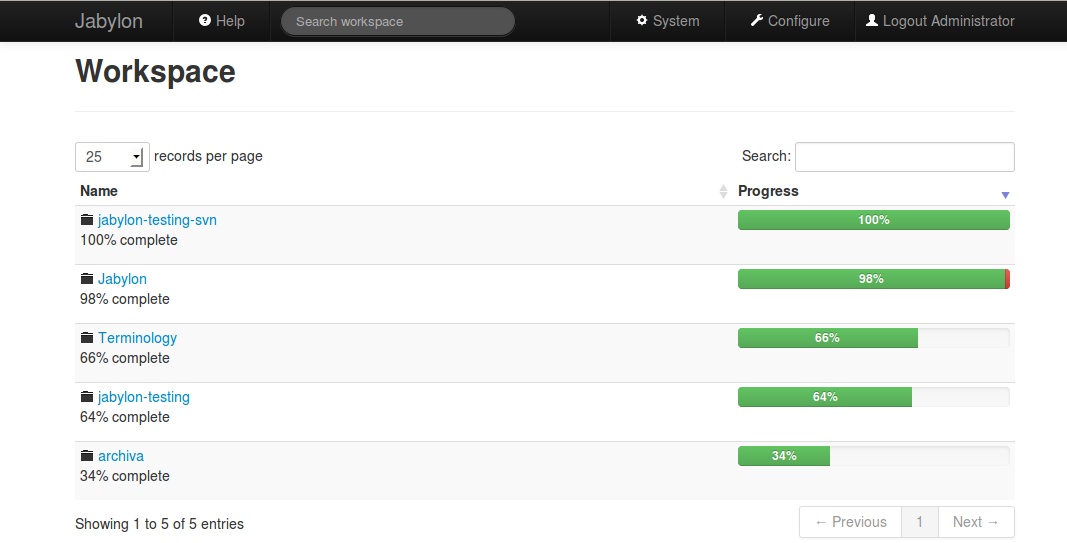Viewport: 1067px width, 543px height.
Task: Click the question mark Help icon
Action: pos(205,20)
